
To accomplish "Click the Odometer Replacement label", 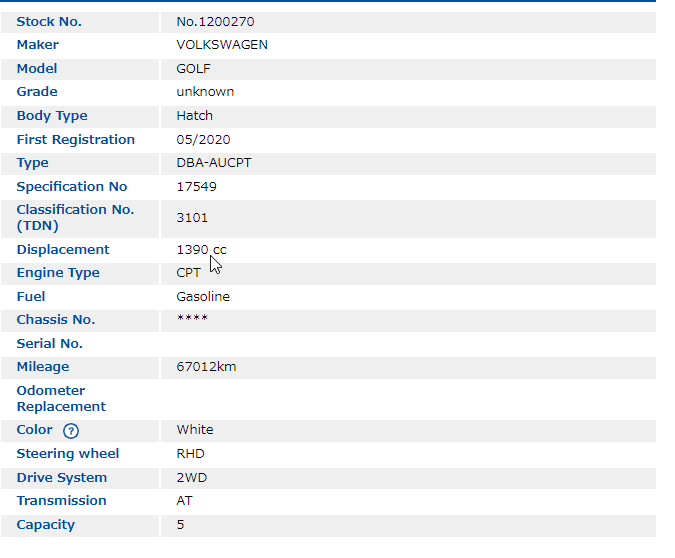I will 61,399.
